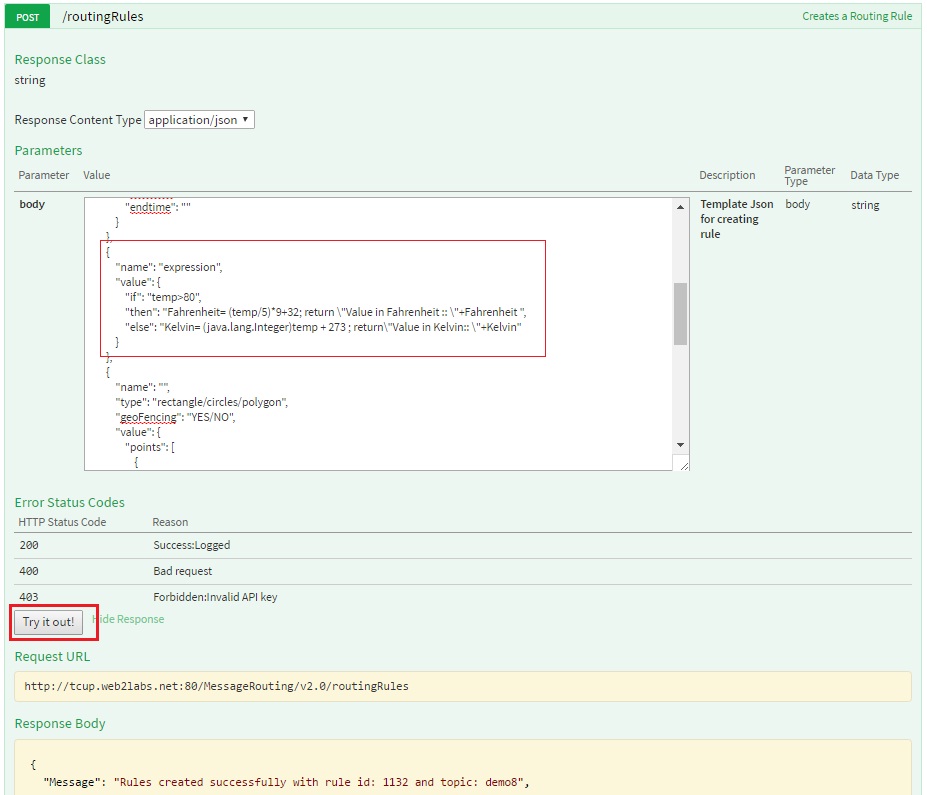Click 'Success:Logged' reason text
927x795 pixels.
tap(192, 545)
